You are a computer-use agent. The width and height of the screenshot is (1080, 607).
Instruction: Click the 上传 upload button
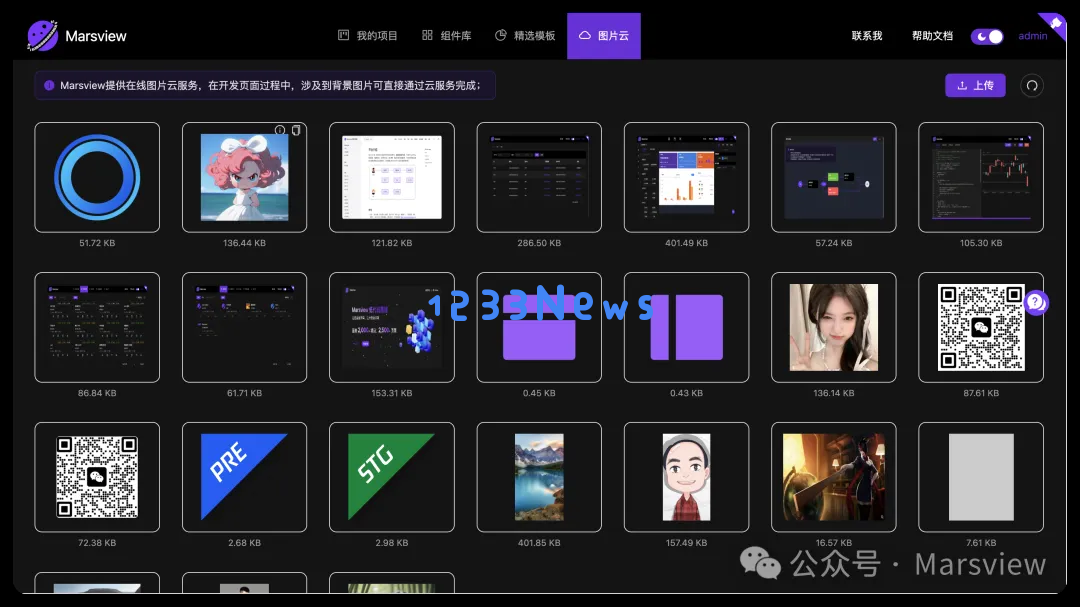tap(975, 85)
